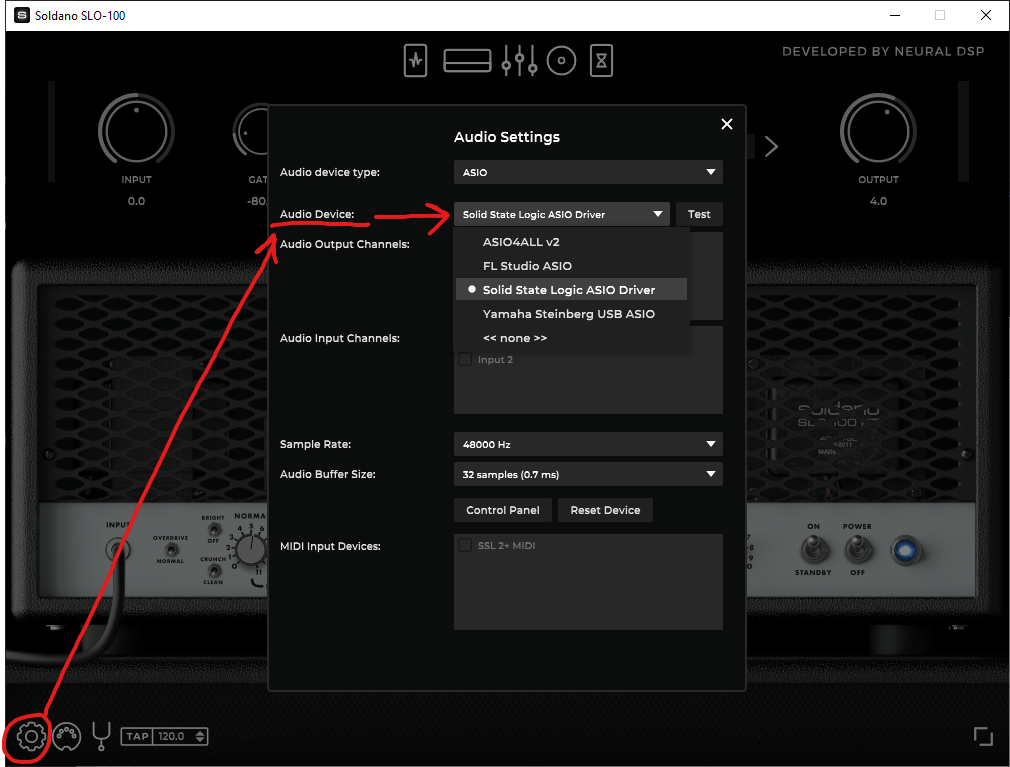Toggle the ON/STANDBY amp switch
Screen dimensions: 1010x767
tap(813, 549)
